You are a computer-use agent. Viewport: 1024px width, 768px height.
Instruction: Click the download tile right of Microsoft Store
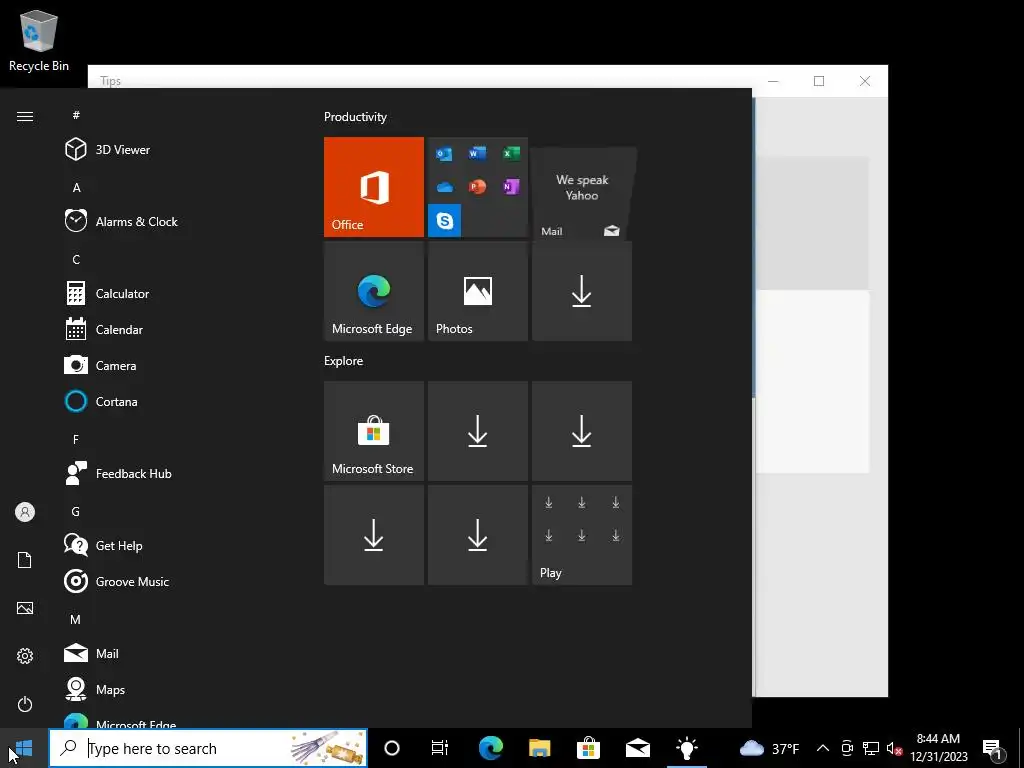477,431
